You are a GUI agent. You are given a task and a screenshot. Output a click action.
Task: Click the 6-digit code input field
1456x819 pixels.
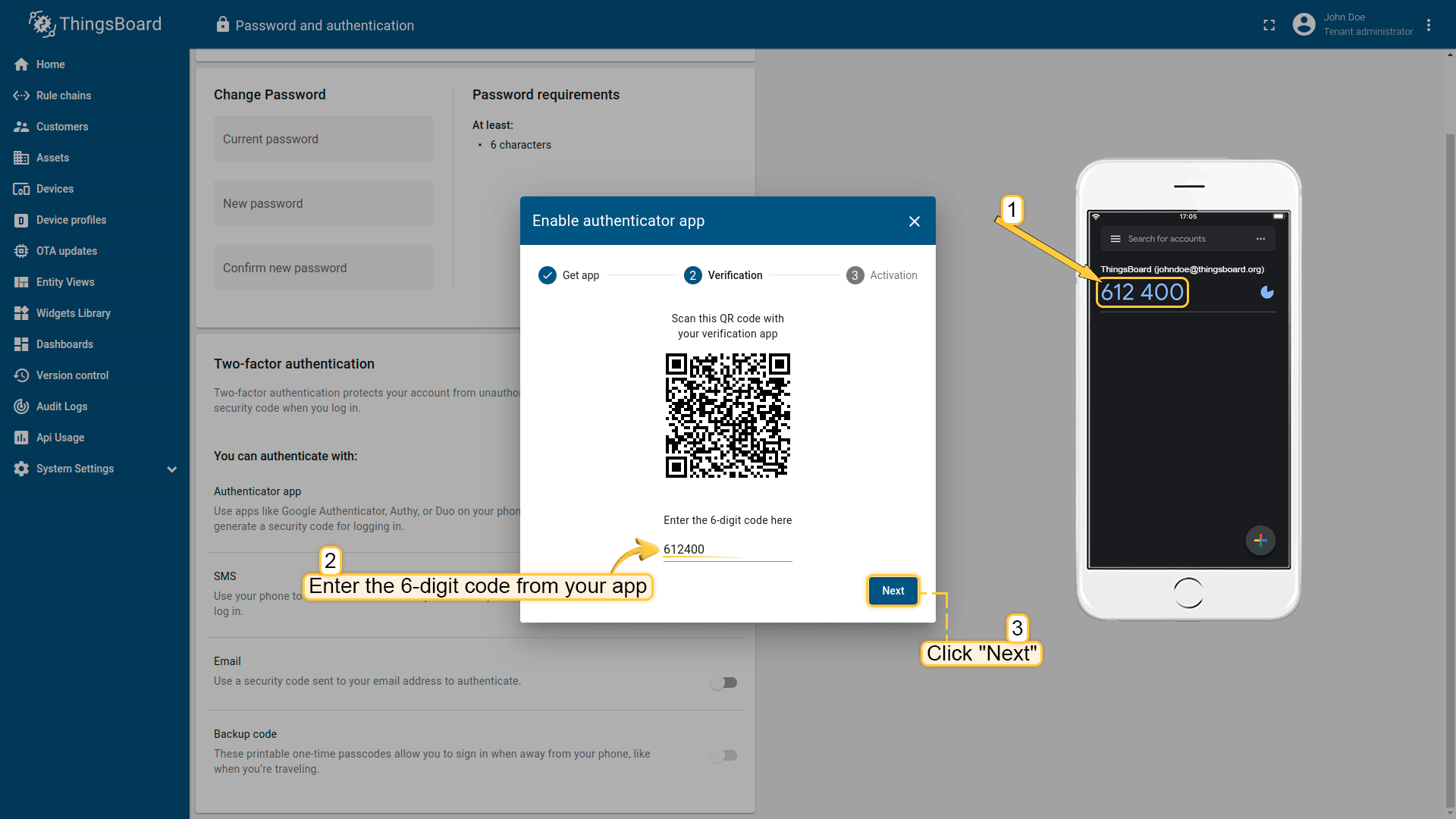tap(727, 550)
